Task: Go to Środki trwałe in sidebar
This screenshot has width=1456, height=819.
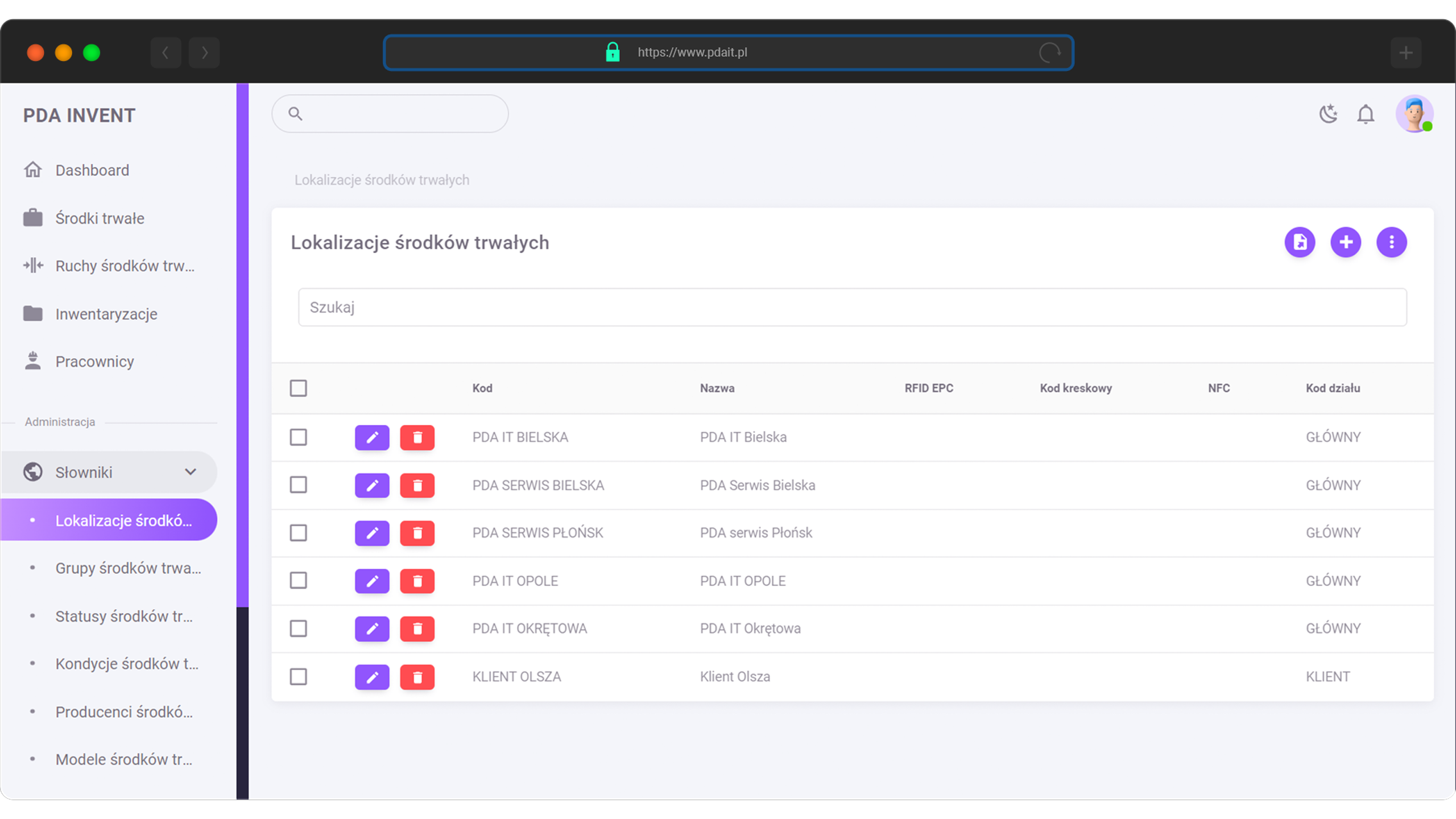Action: coord(100,218)
